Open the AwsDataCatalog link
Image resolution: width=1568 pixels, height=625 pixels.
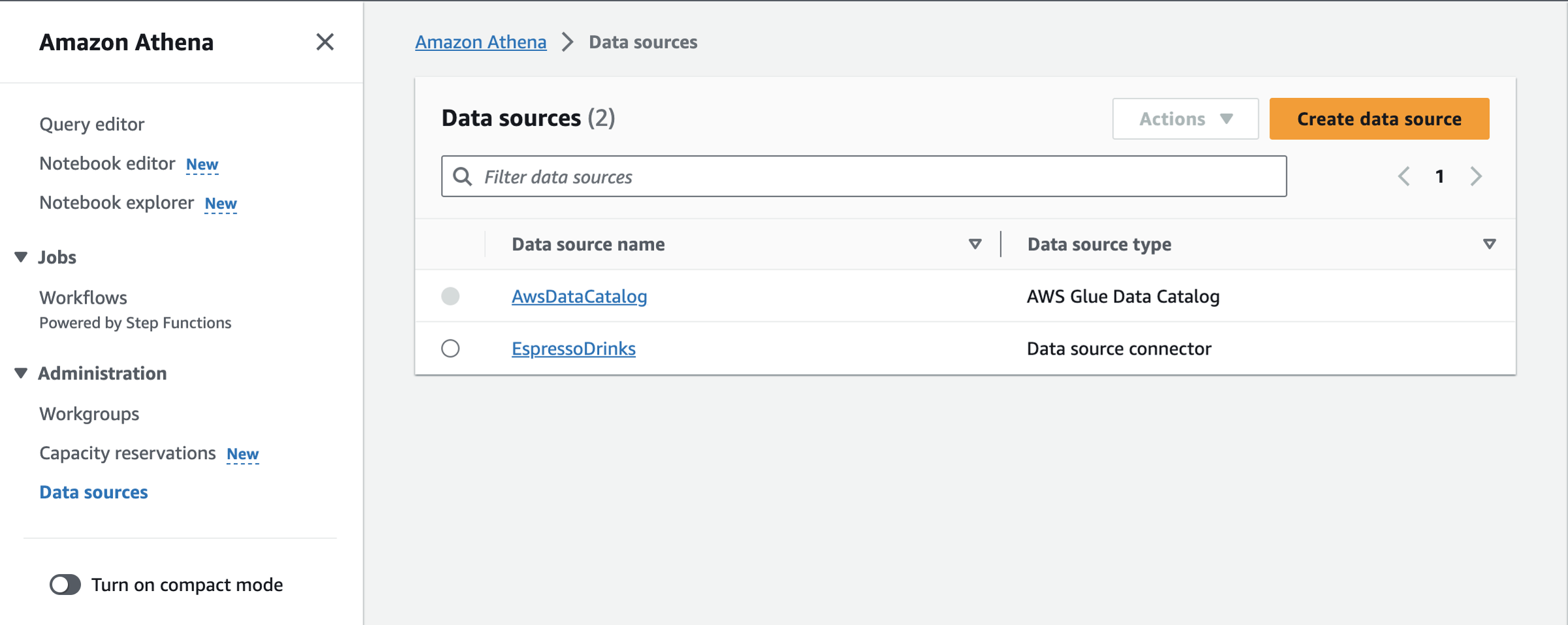[x=579, y=296]
